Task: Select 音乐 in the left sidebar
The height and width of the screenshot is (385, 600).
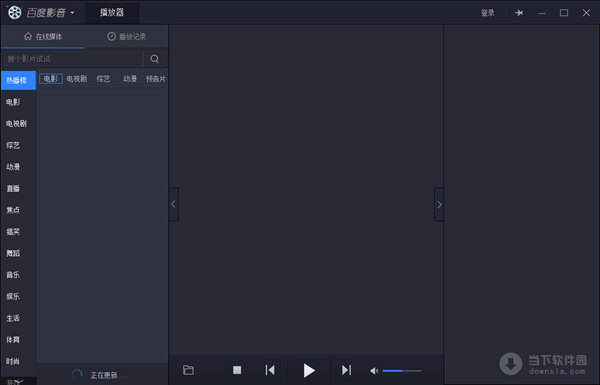Action: coord(13,275)
